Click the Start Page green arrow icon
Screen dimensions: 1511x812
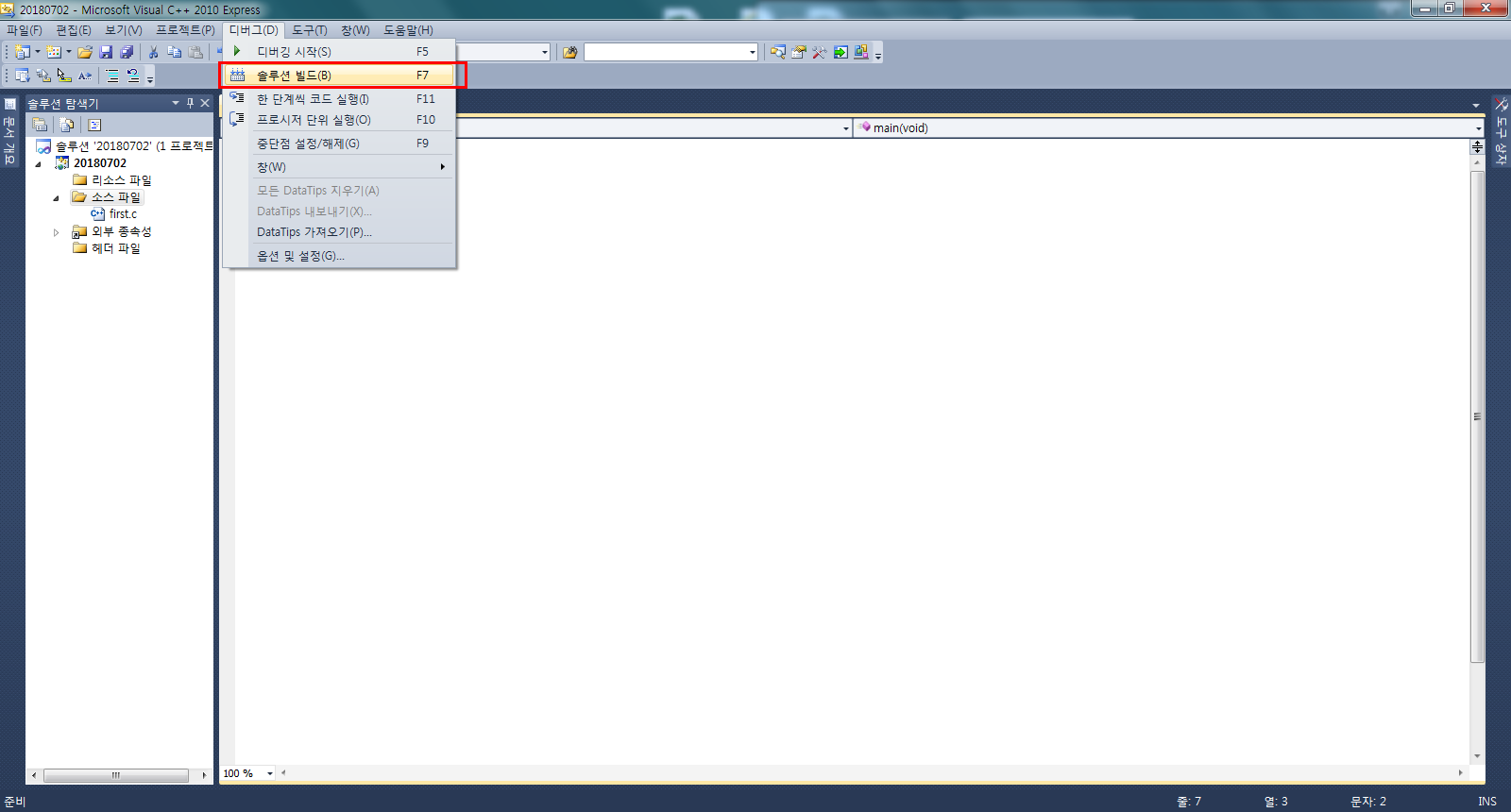(840, 52)
